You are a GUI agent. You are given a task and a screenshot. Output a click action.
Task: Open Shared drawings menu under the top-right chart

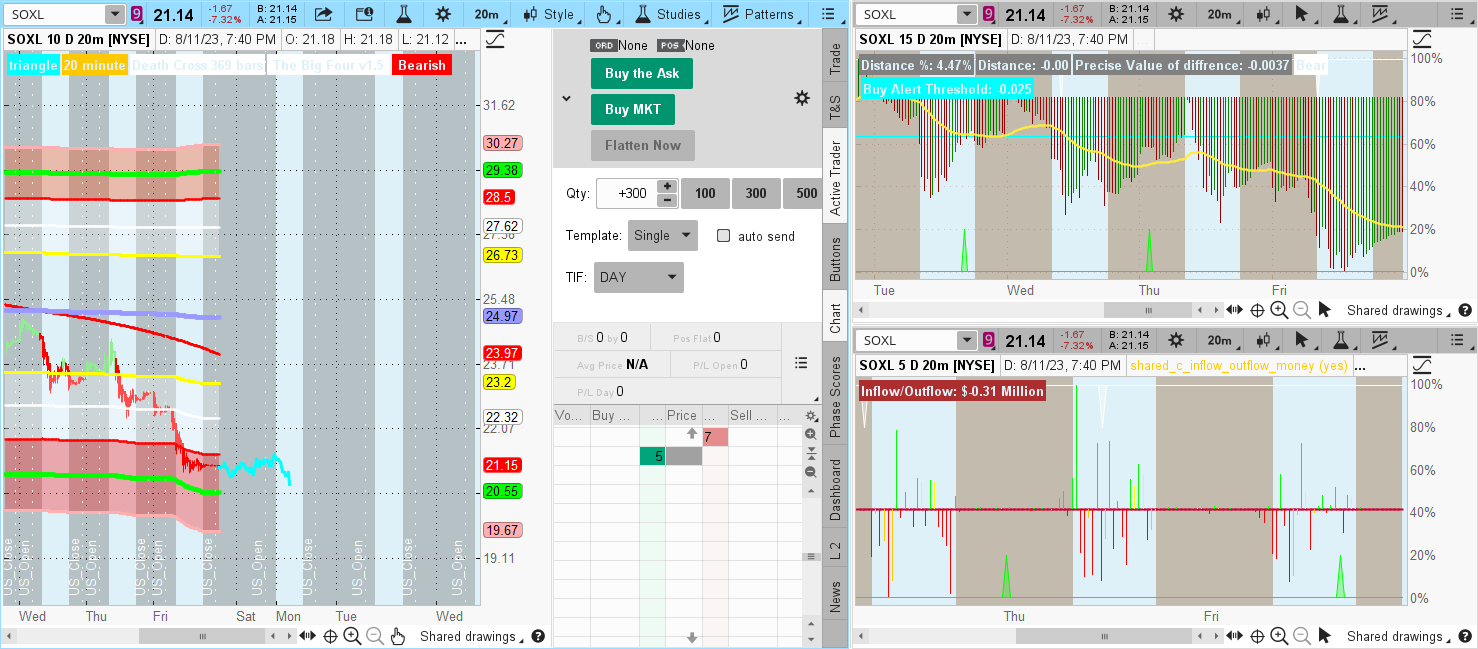coord(1398,310)
